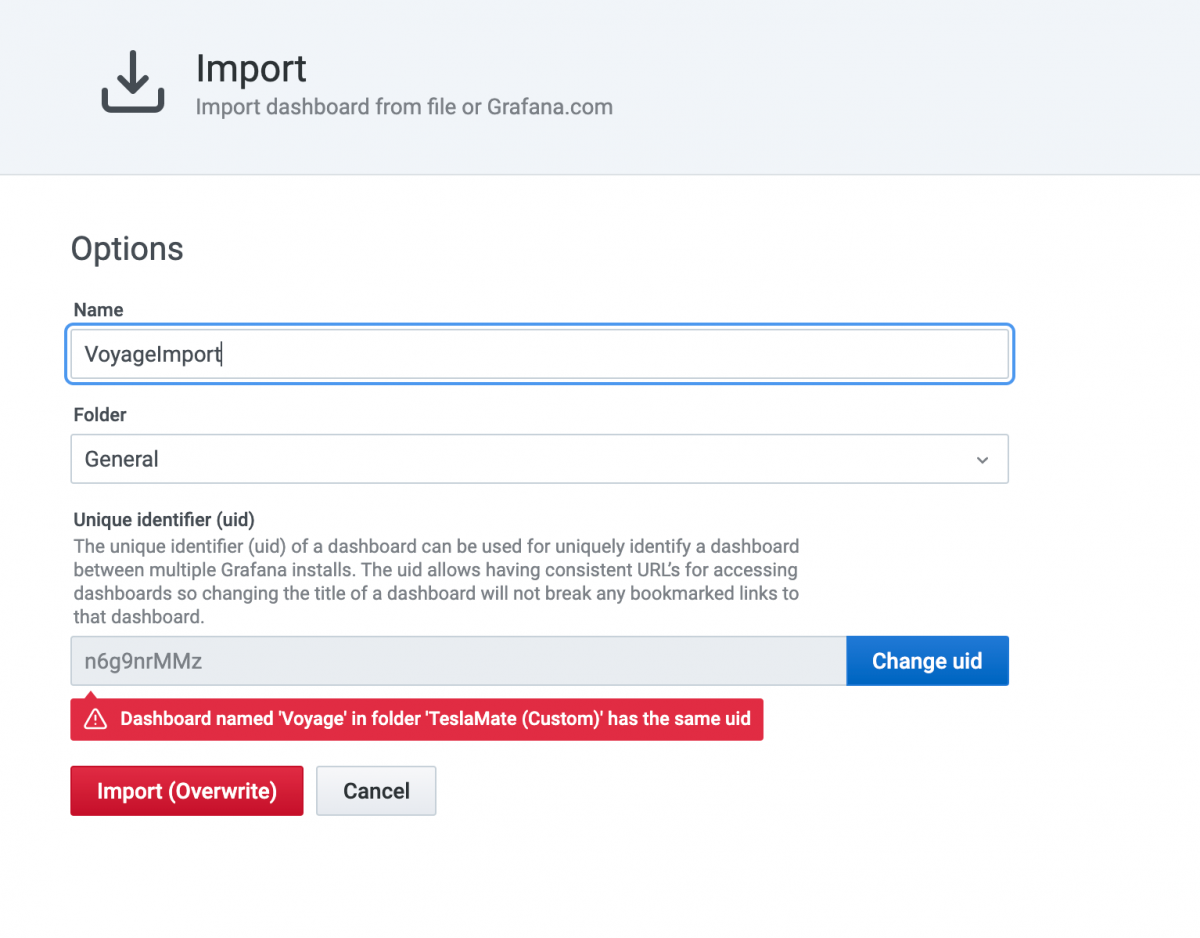Click the uid description paragraph text
This screenshot has height=938, width=1200.
[437, 582]
